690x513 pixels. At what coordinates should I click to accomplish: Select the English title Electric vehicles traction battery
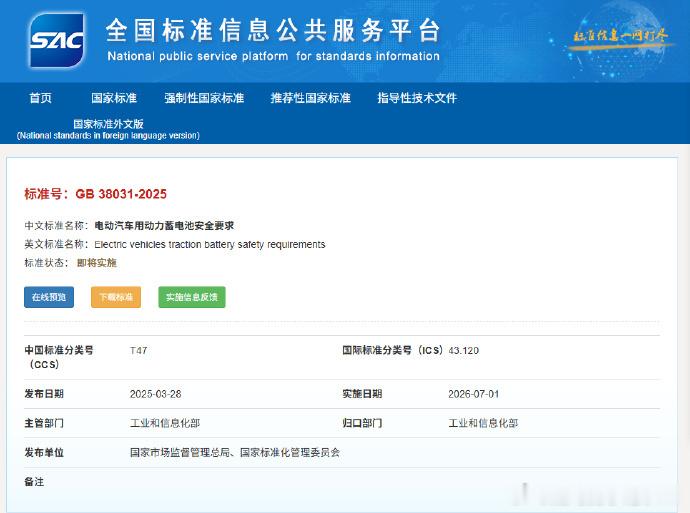tap(209, 245)
